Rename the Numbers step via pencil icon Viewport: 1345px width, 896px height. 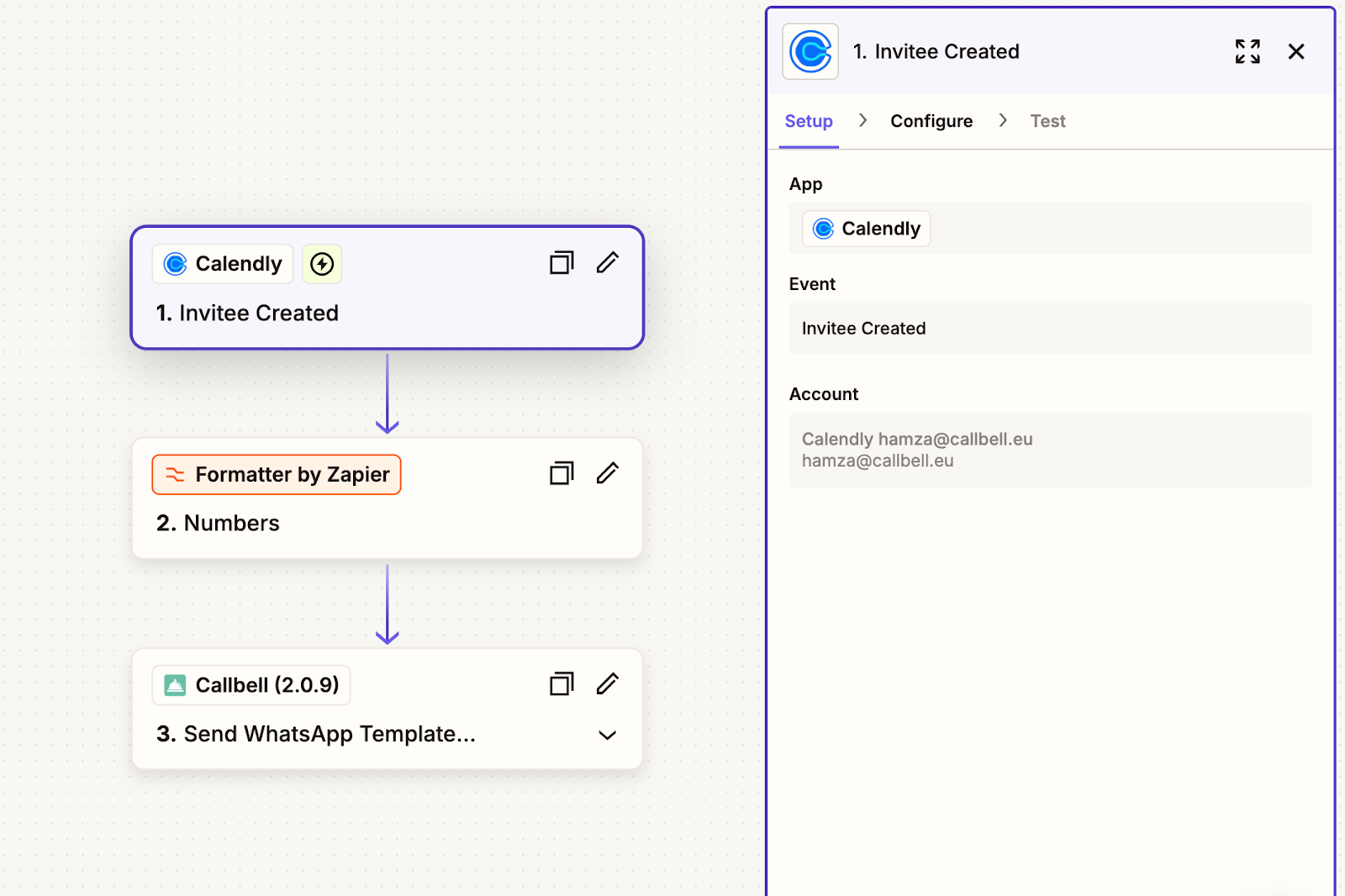tap(608, 474)
